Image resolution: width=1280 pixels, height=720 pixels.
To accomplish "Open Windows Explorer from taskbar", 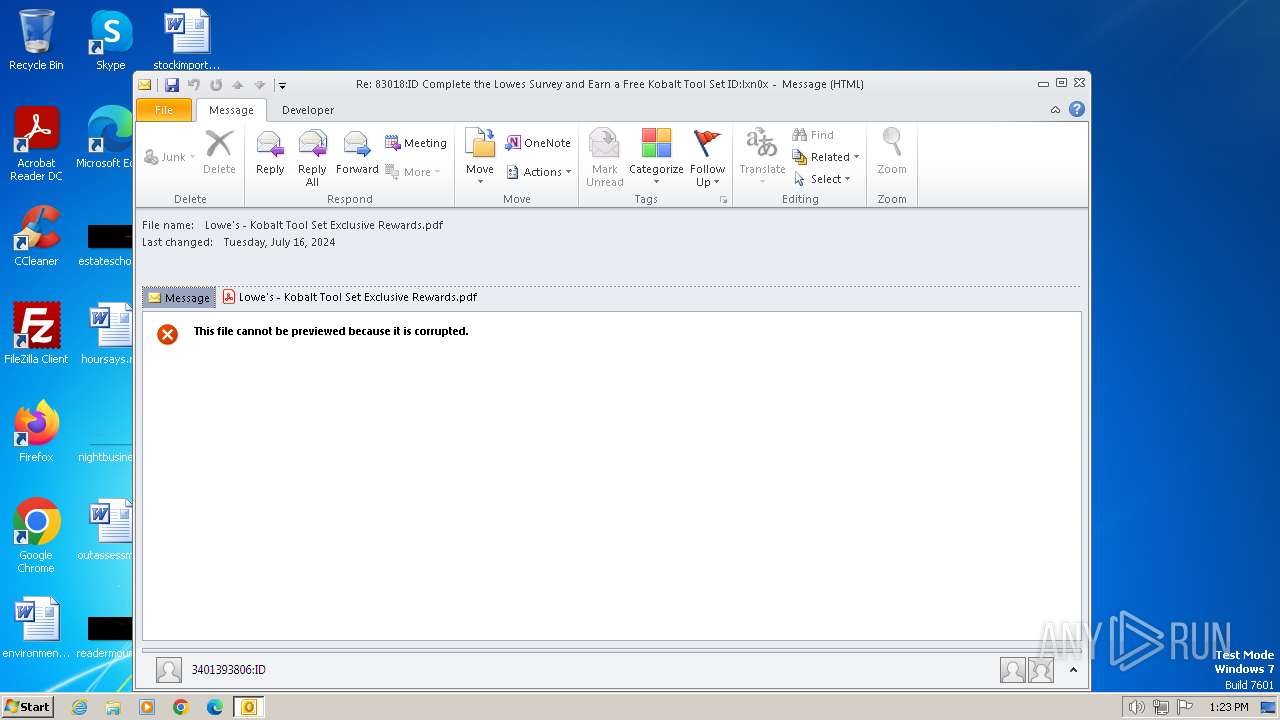I will coord(113,707).
